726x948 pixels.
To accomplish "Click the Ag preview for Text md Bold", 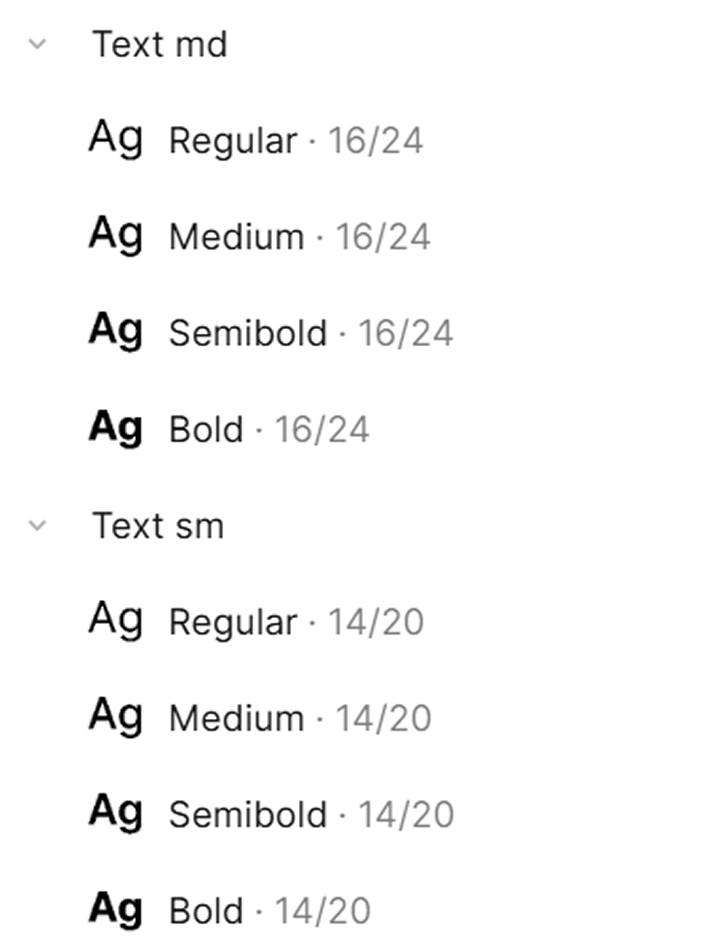I will click(x=116, y=428).
